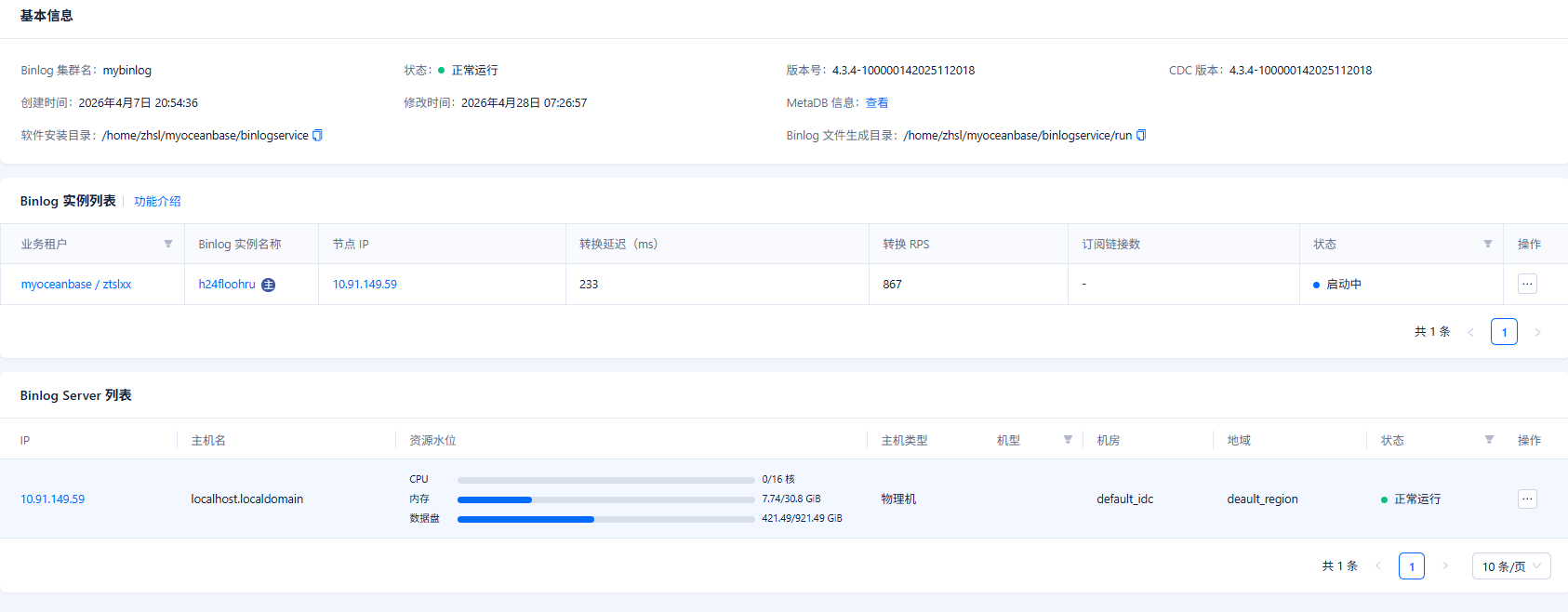Go to next page in Binlog Server list

click(1444, 566)
